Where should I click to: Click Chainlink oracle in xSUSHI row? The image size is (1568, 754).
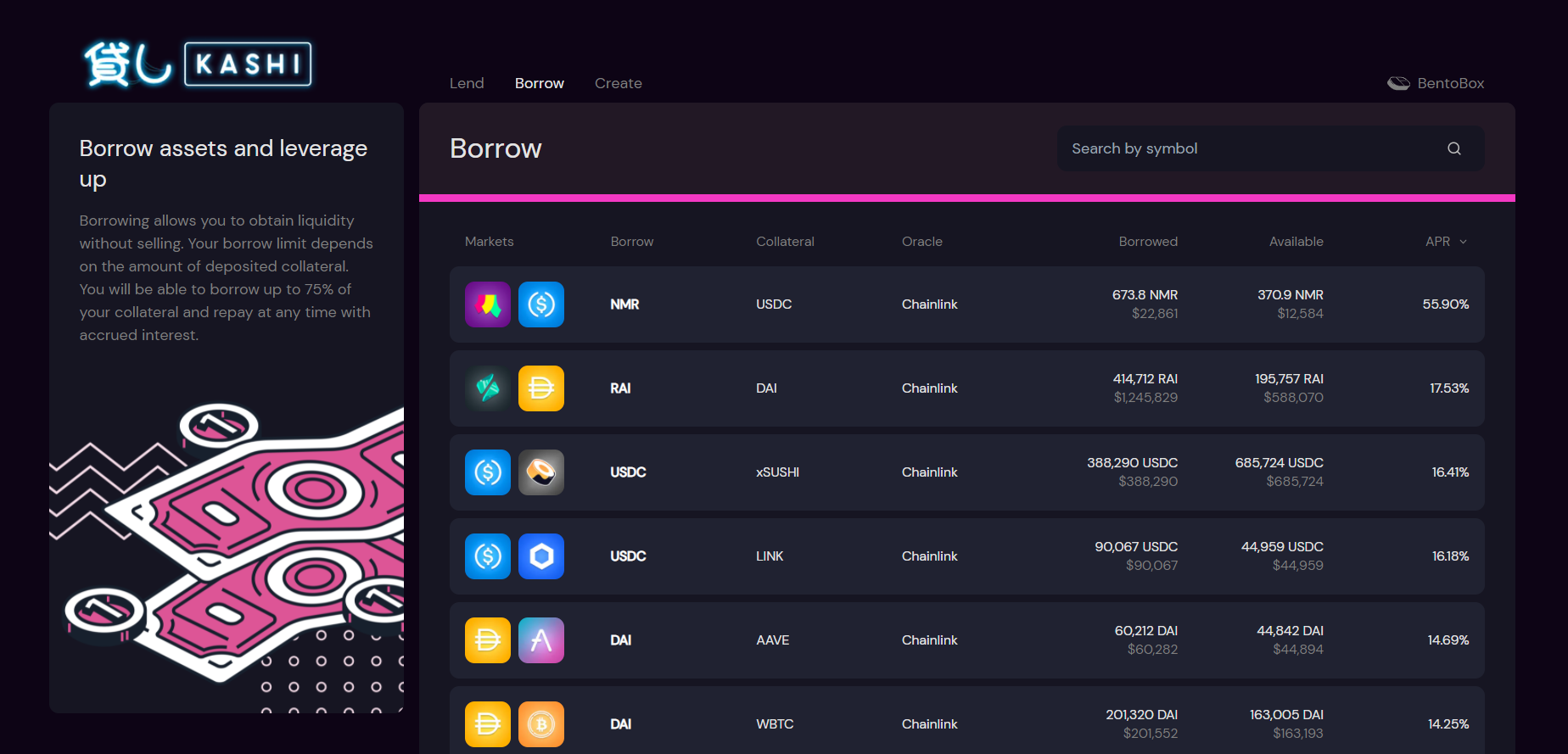pos(929,472)
